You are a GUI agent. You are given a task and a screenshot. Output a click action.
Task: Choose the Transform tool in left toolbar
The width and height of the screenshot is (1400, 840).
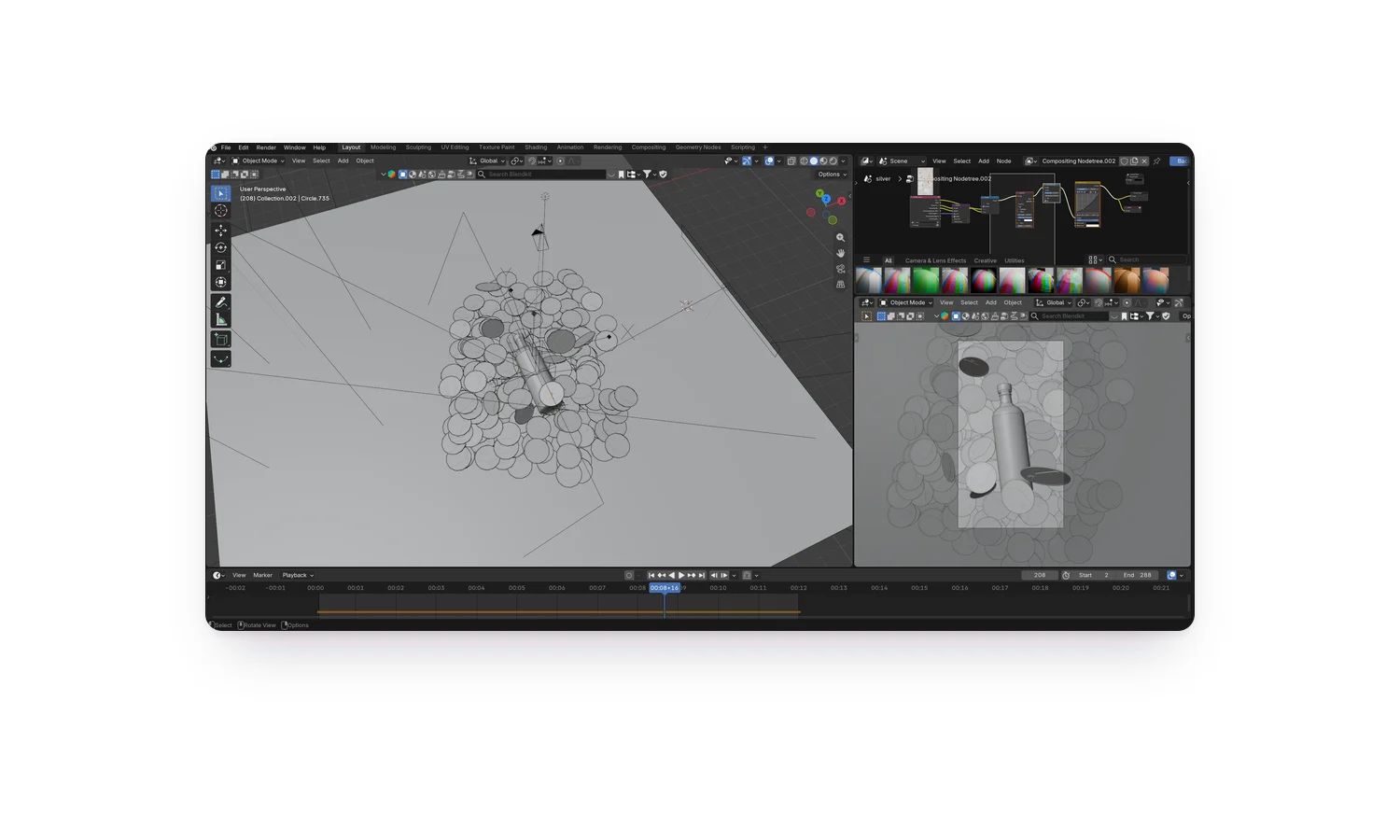(x=220, y=283)
